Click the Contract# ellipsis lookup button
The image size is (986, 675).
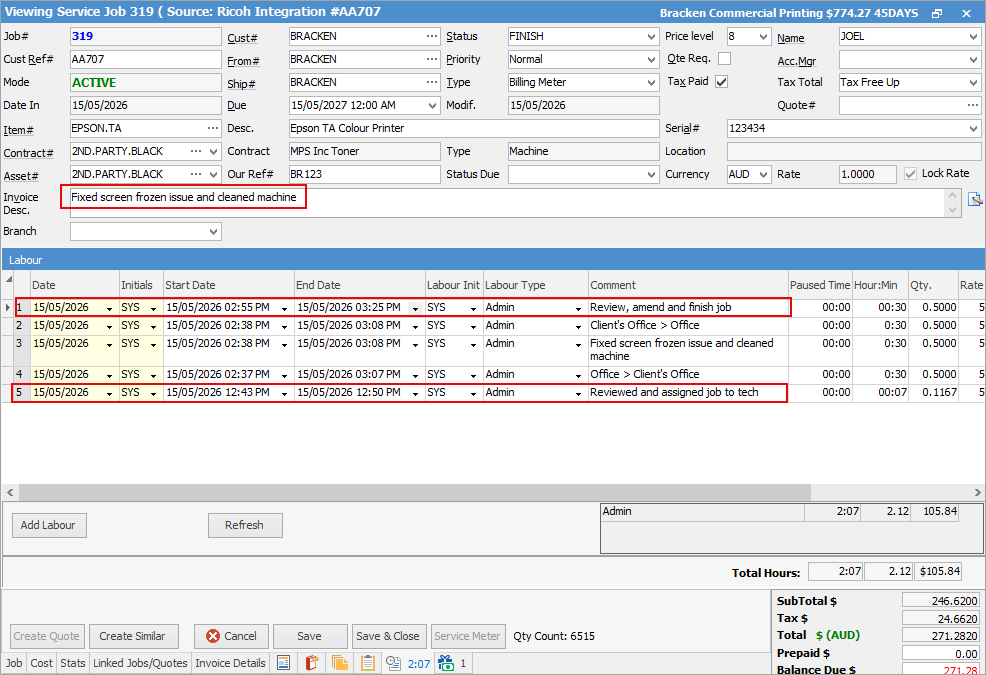196,152
